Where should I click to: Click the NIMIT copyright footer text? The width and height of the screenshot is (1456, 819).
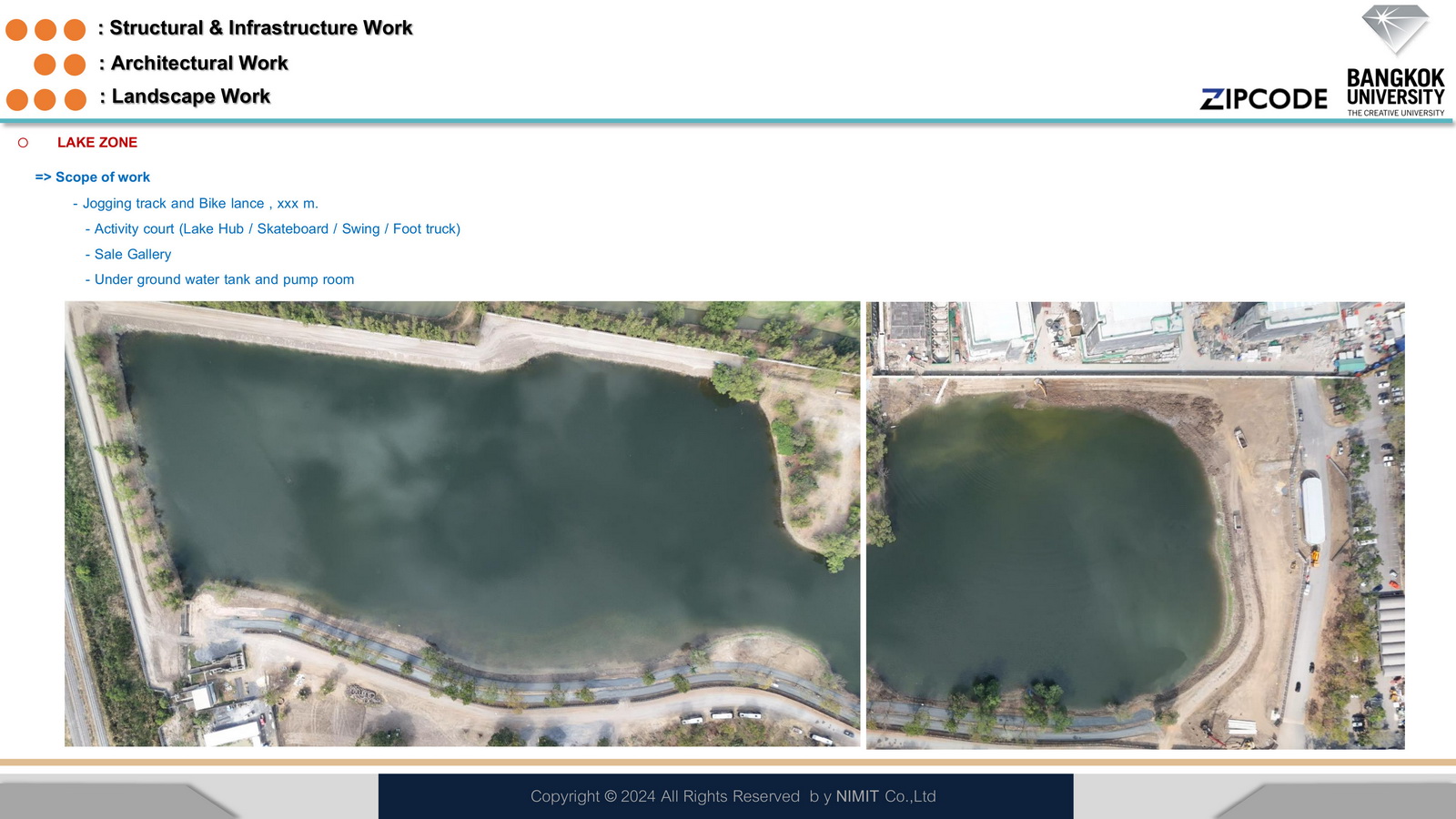[x=733, y=796]
